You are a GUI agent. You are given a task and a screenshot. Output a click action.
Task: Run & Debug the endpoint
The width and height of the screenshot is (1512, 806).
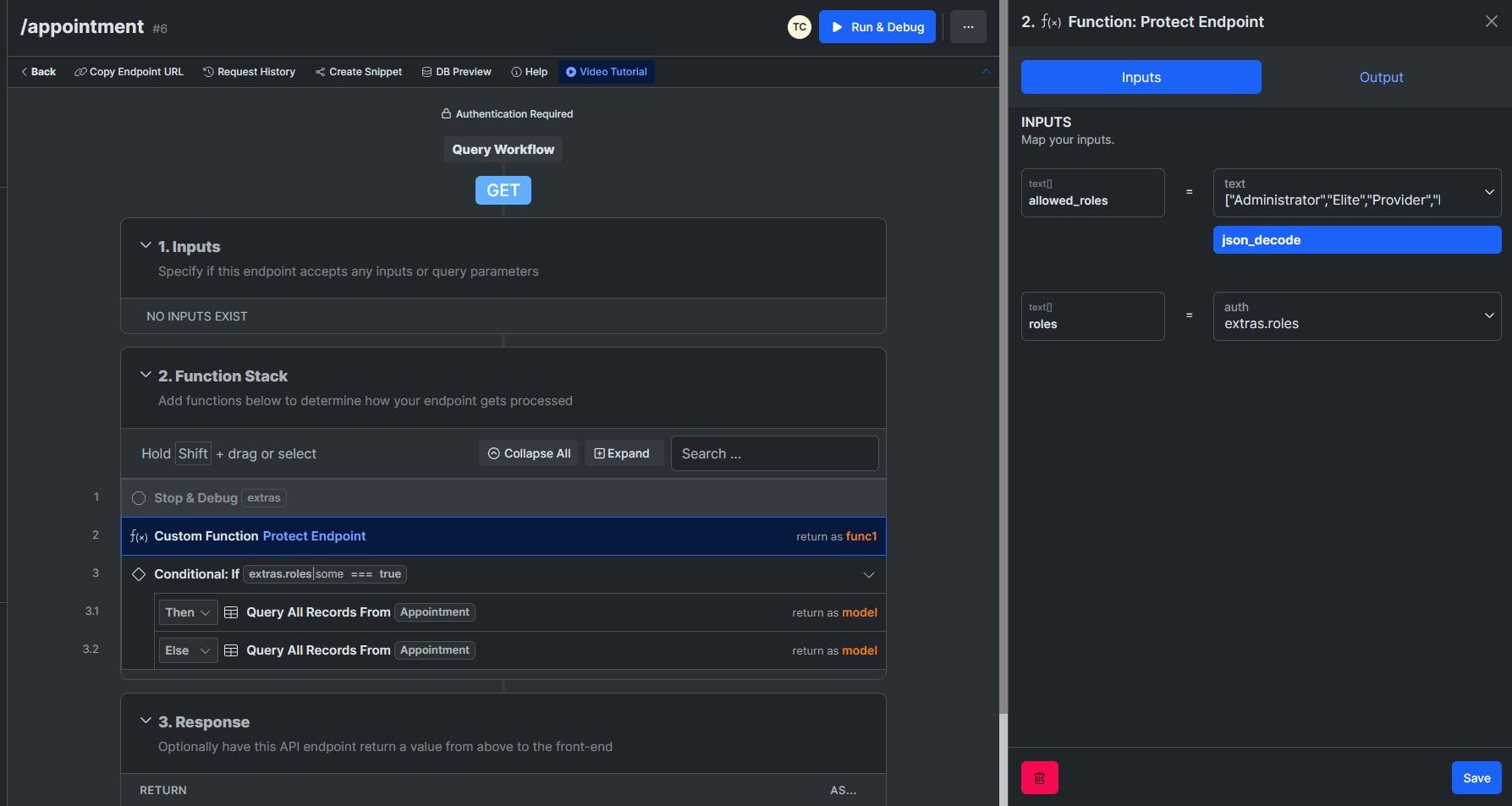(877, 27)
